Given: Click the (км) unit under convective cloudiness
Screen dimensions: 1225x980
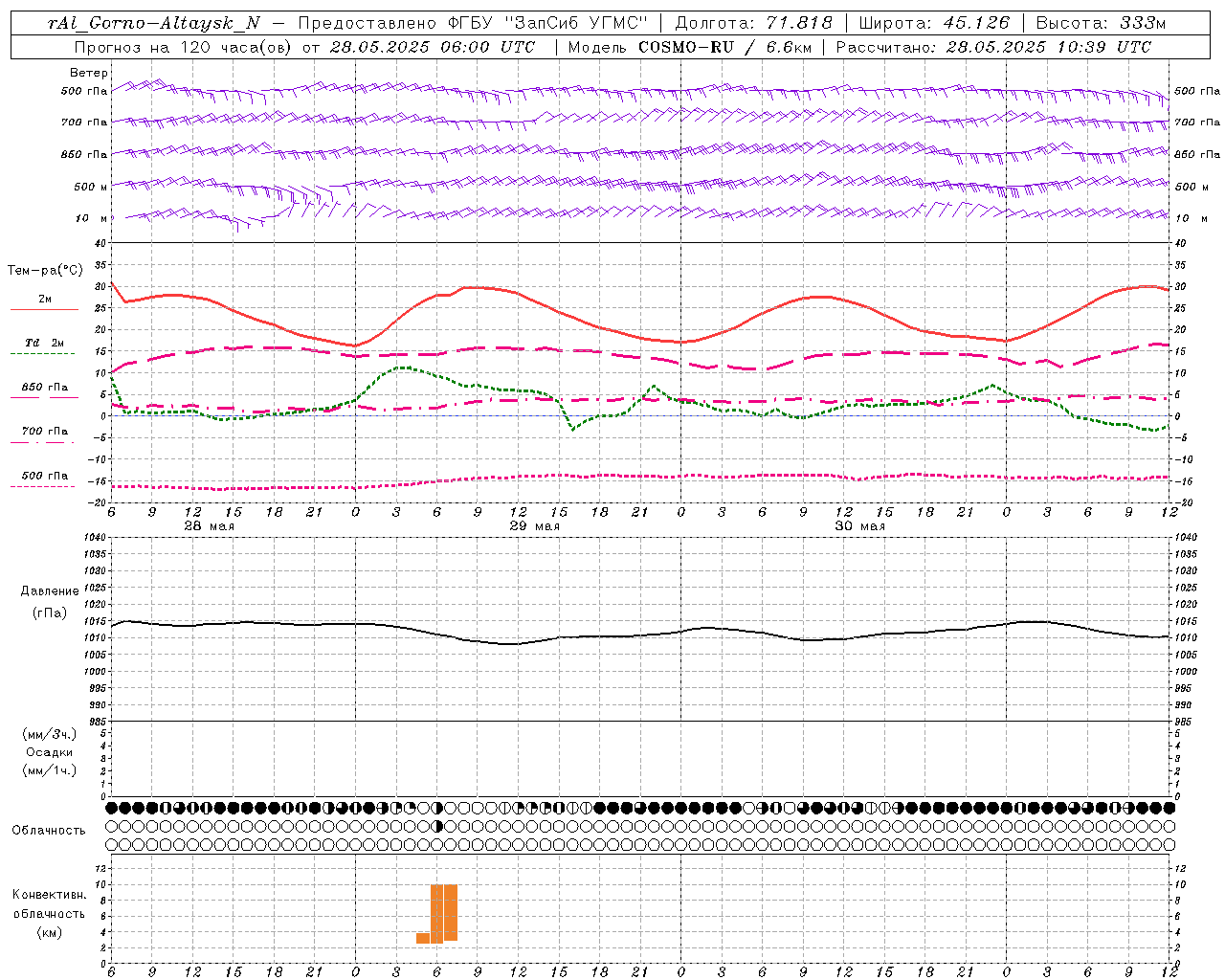Looking at the screenshot, I should click(49, 932).
